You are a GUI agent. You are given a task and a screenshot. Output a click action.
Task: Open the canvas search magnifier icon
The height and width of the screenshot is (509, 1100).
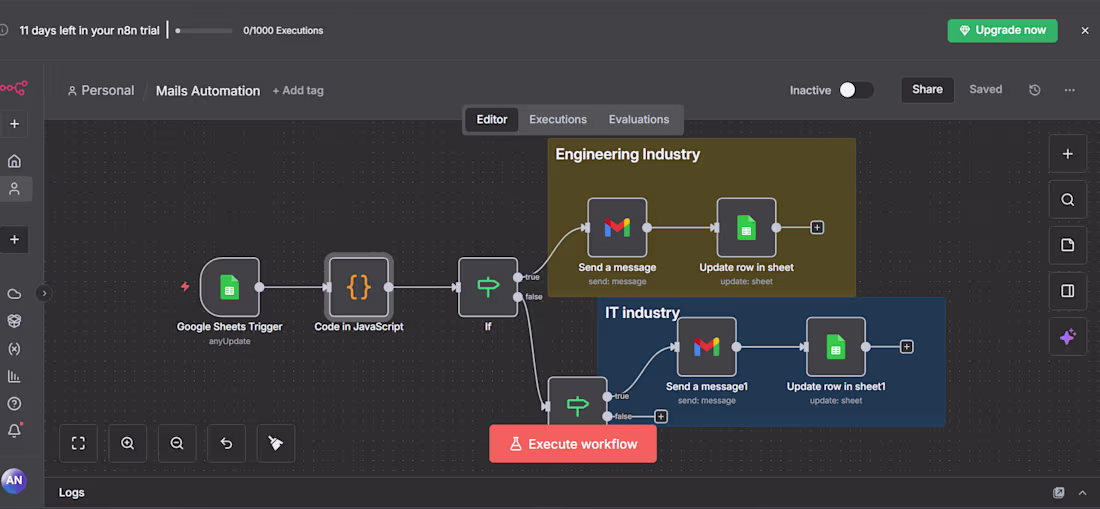[x=1068, y=199]
